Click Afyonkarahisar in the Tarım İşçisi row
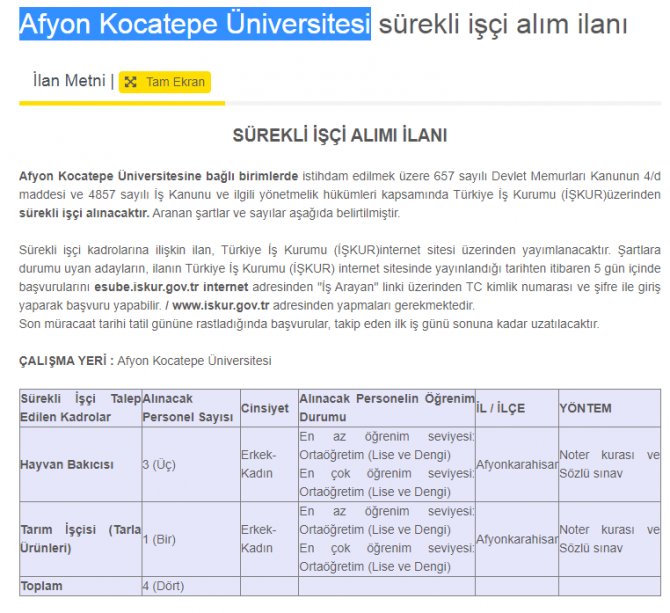Image resolution: width=670 pixels, height=613 pixels. pyautogui.click(x=517, y=539)
